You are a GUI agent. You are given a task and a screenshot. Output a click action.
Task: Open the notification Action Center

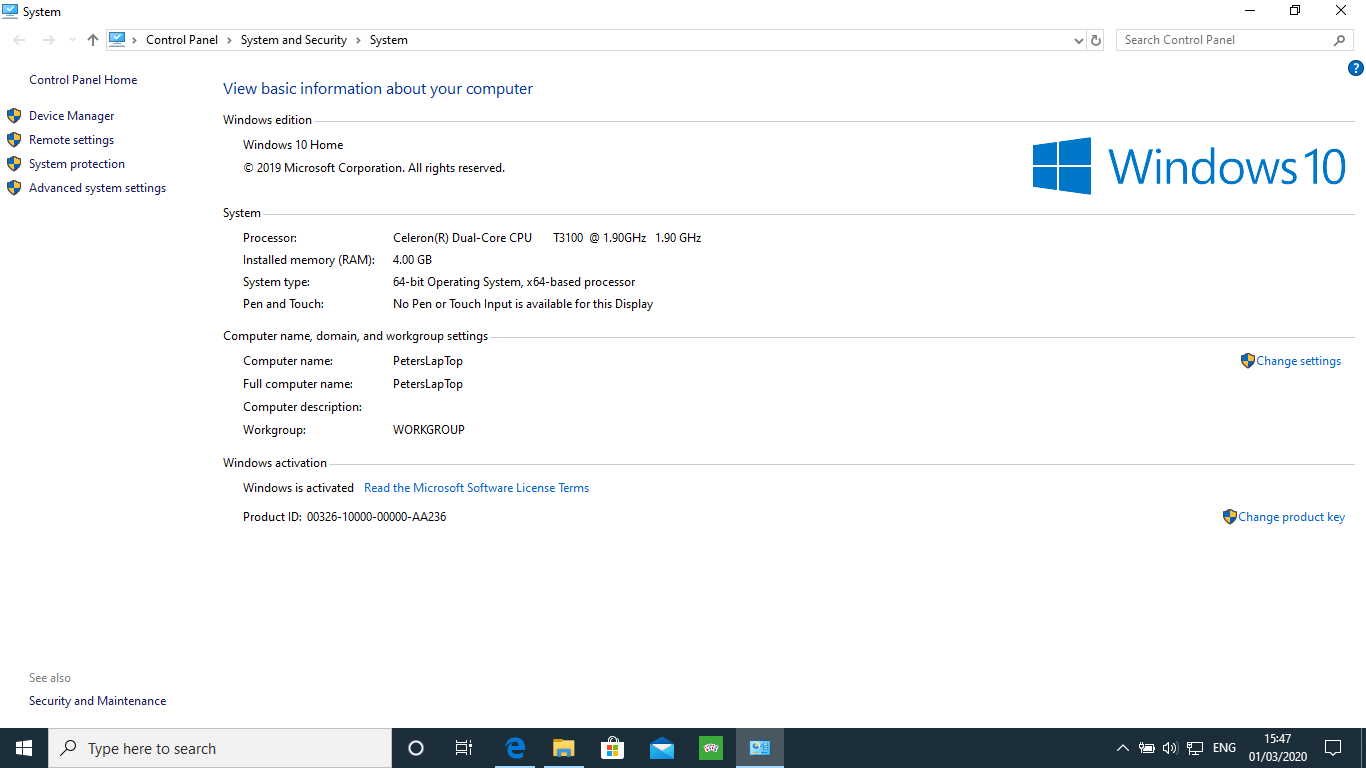point(1332,748)
